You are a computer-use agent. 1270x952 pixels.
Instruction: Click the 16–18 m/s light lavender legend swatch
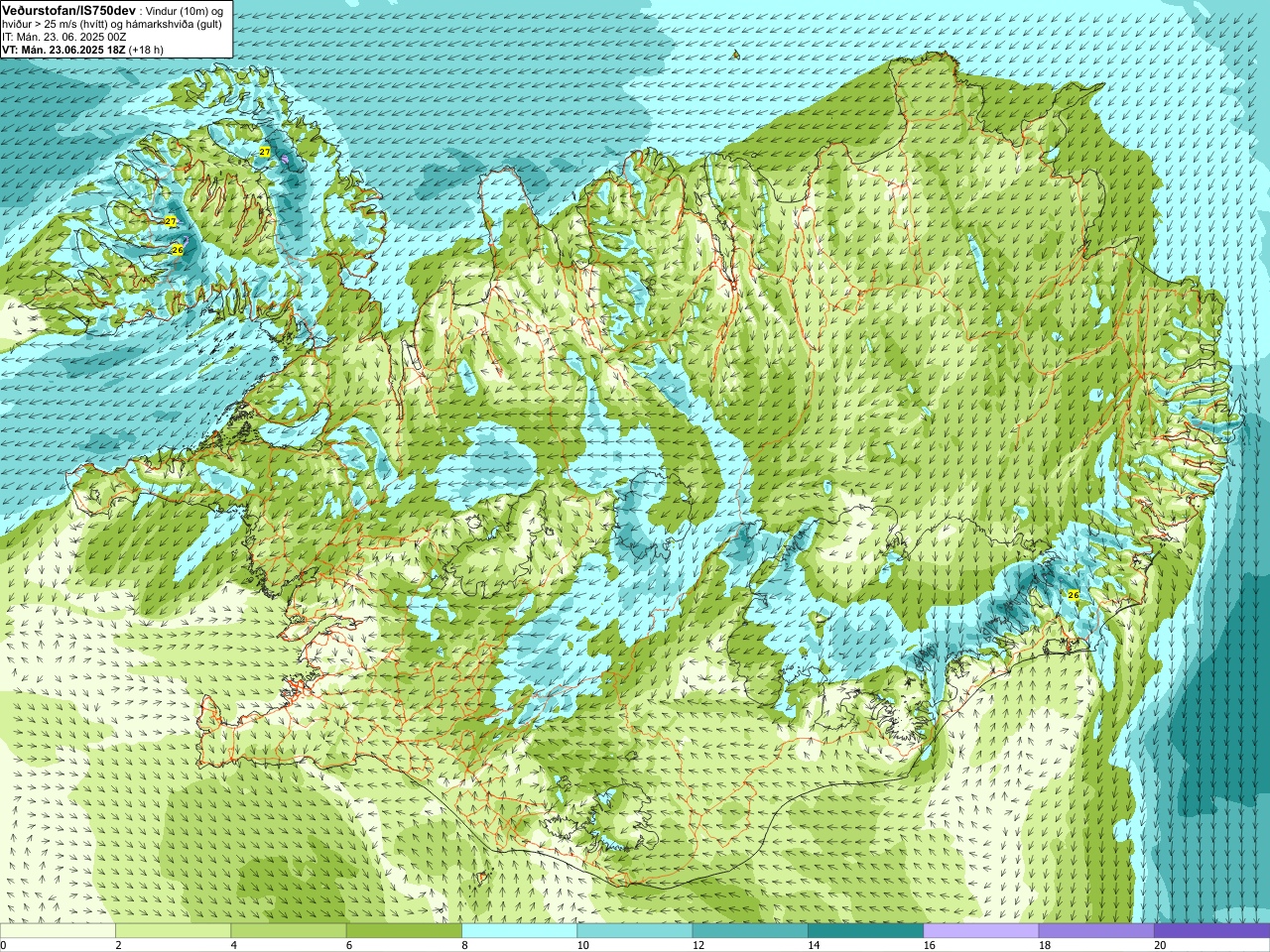click(x=981, y=931)
